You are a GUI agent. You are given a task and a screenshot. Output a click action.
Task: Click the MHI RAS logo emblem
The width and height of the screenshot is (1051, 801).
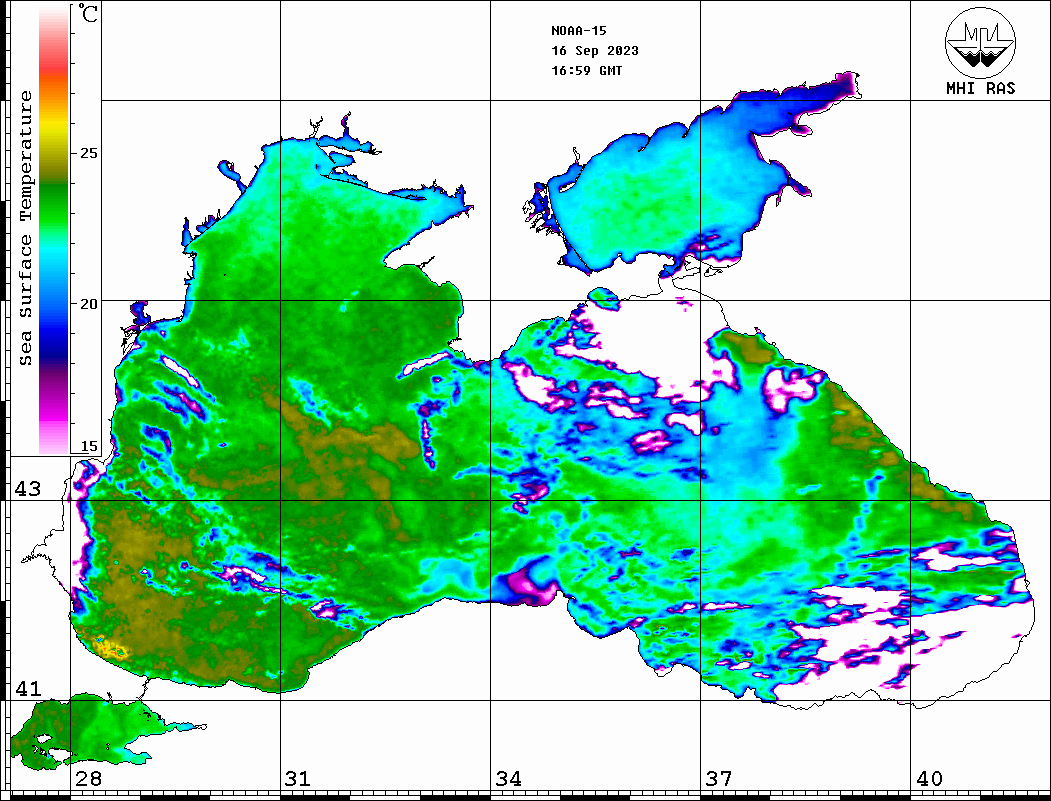pos(980,43)
